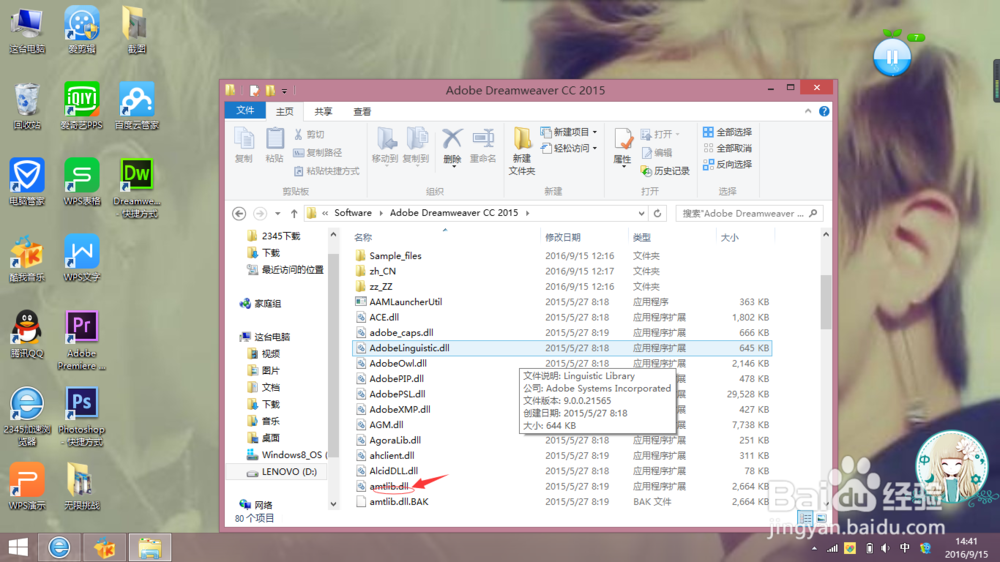Screen dimensions: 1000x562
Task: Click Invert selection (反向选择)
Action: click(727, 164)
